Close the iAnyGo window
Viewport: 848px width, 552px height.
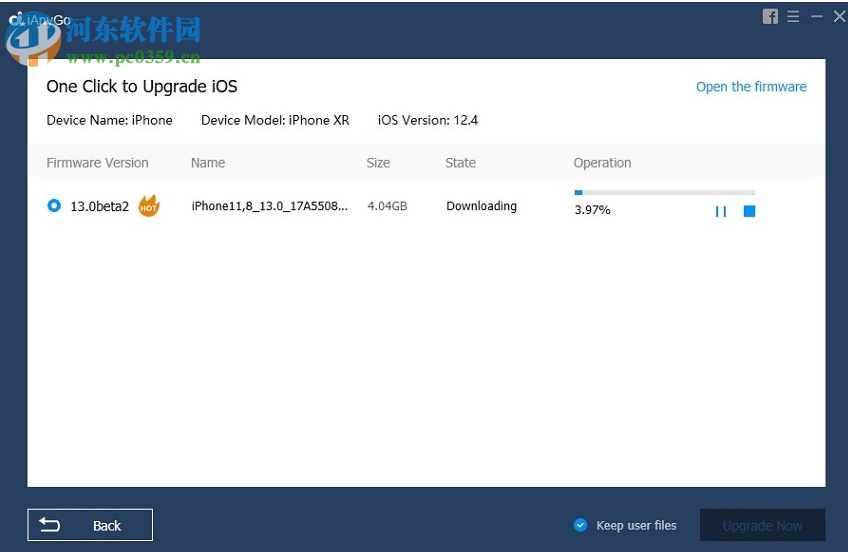tap(838, 17)
